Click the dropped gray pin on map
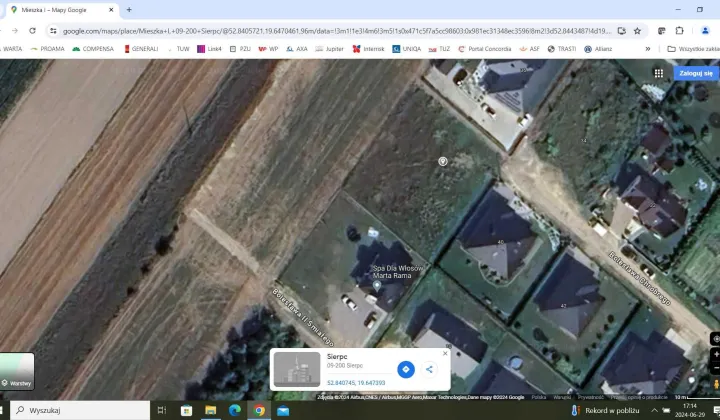 pos(443,161)
